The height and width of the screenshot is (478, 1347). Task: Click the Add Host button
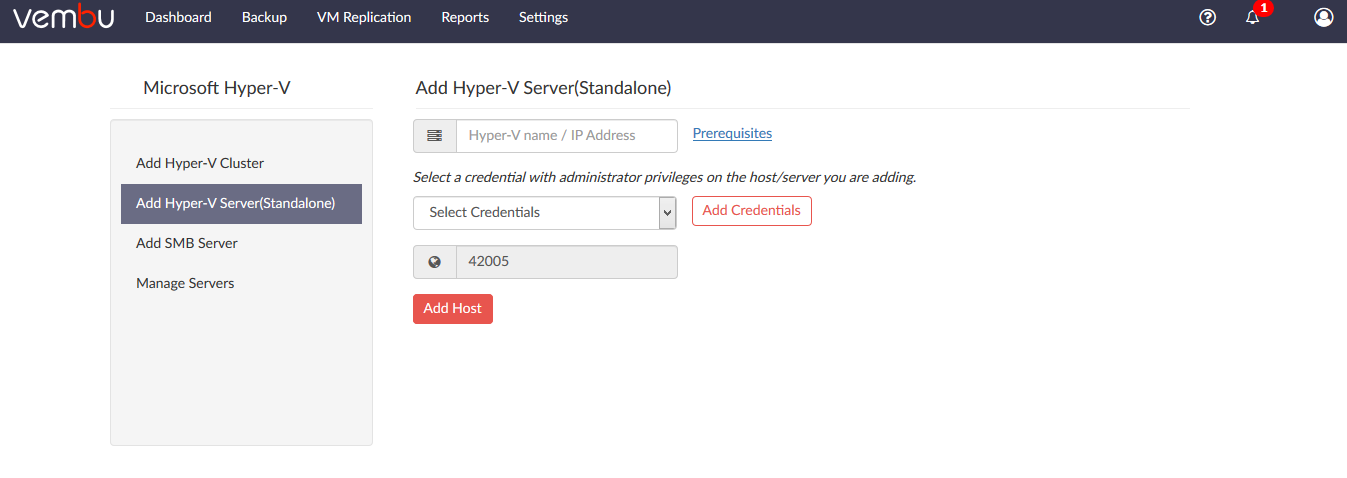(453, 309)
